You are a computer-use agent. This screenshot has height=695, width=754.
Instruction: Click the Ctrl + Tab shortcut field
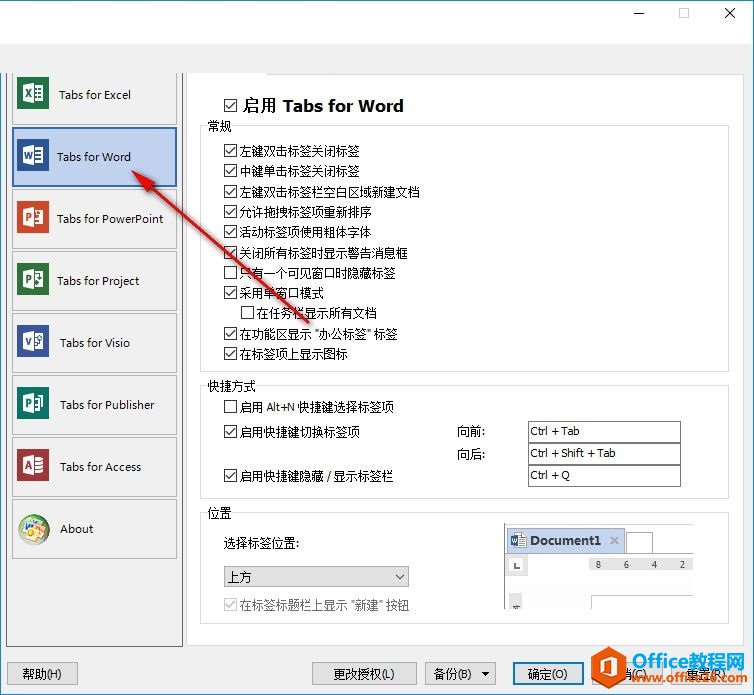point(604,431)
